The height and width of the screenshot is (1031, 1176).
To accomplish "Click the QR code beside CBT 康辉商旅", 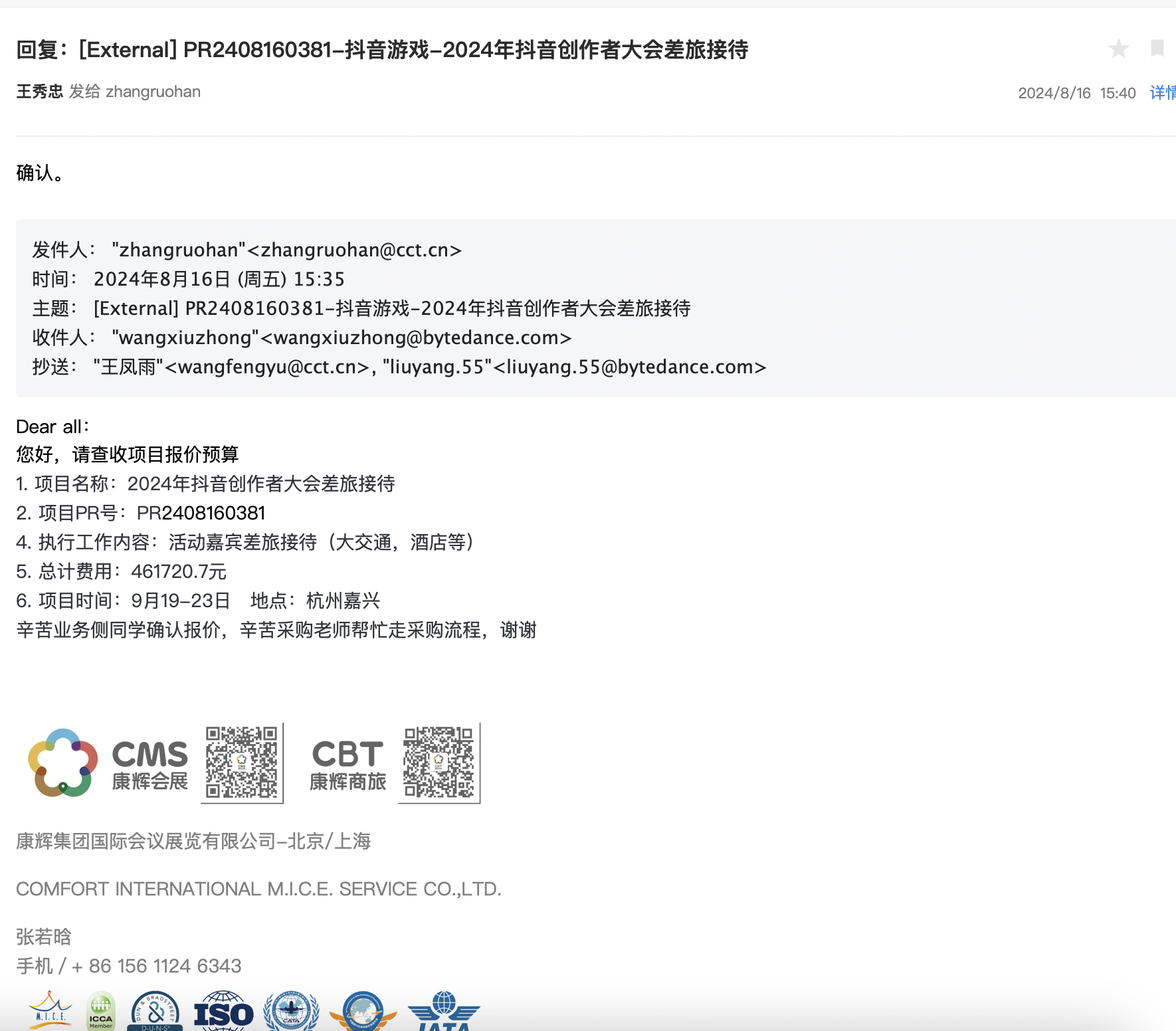I will (439, 763).
